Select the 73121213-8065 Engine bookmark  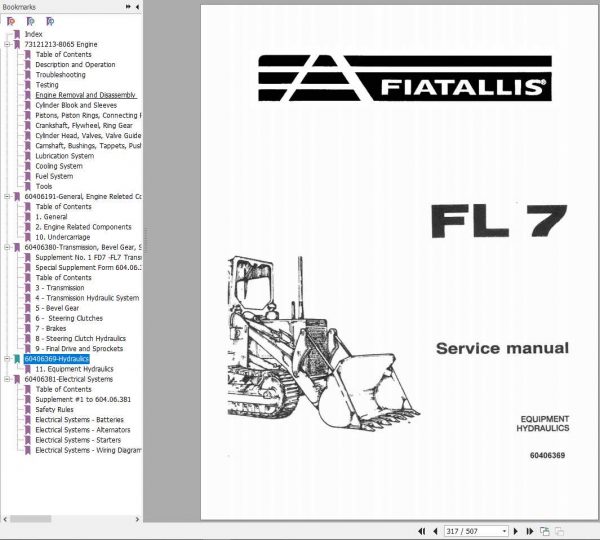pyautogui.click(x=61, y=44)
